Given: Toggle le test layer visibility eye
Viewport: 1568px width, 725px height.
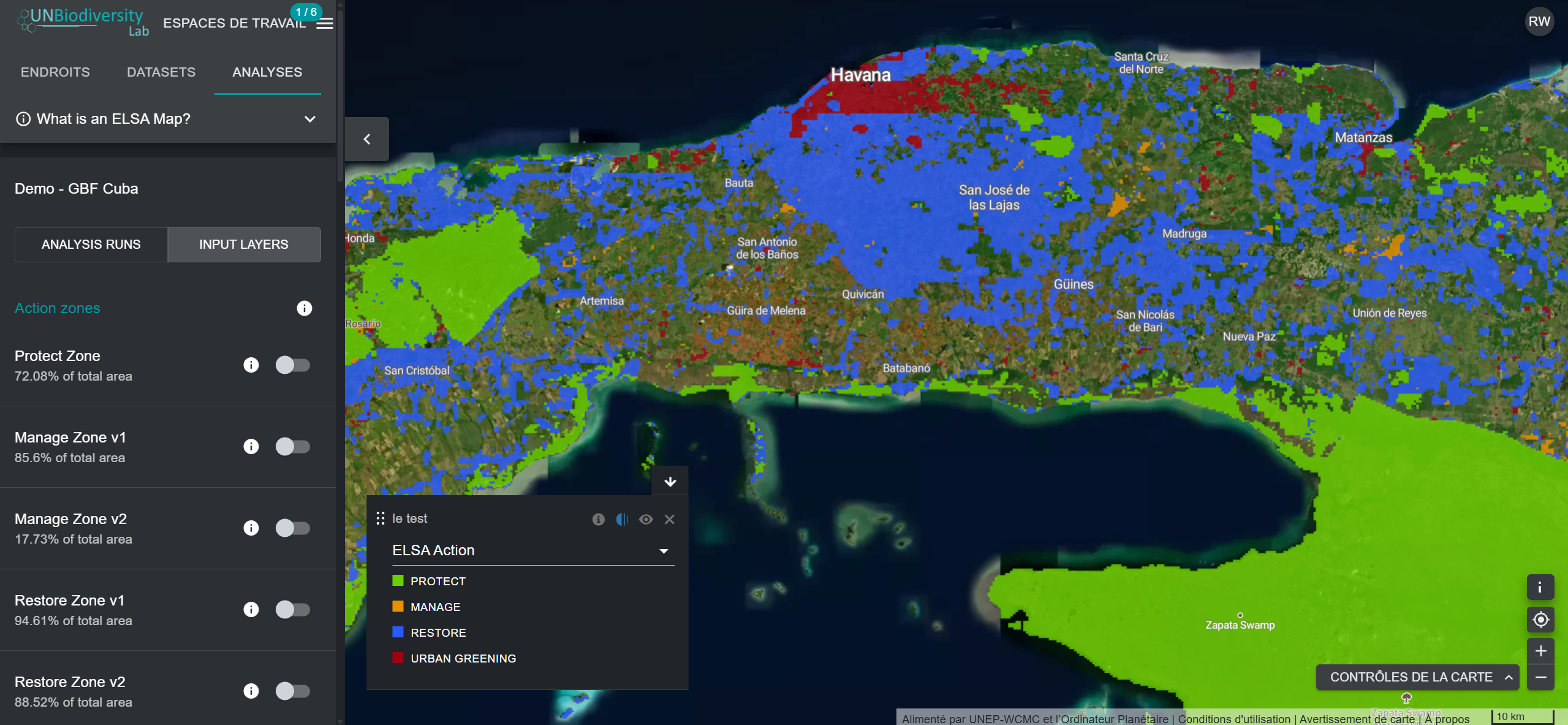Looking at the screenshot, I should (x=646, y=520).
